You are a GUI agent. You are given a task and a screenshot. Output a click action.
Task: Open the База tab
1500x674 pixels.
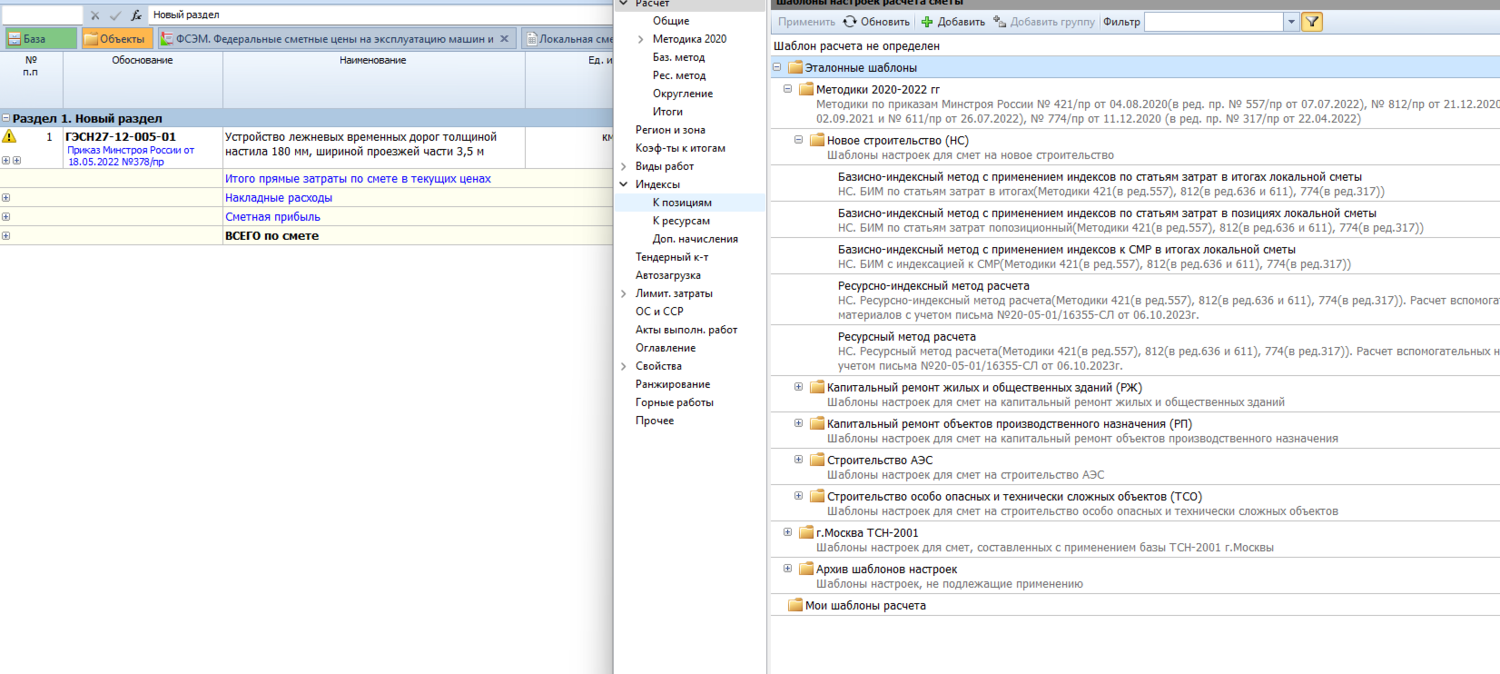[40, 39]
